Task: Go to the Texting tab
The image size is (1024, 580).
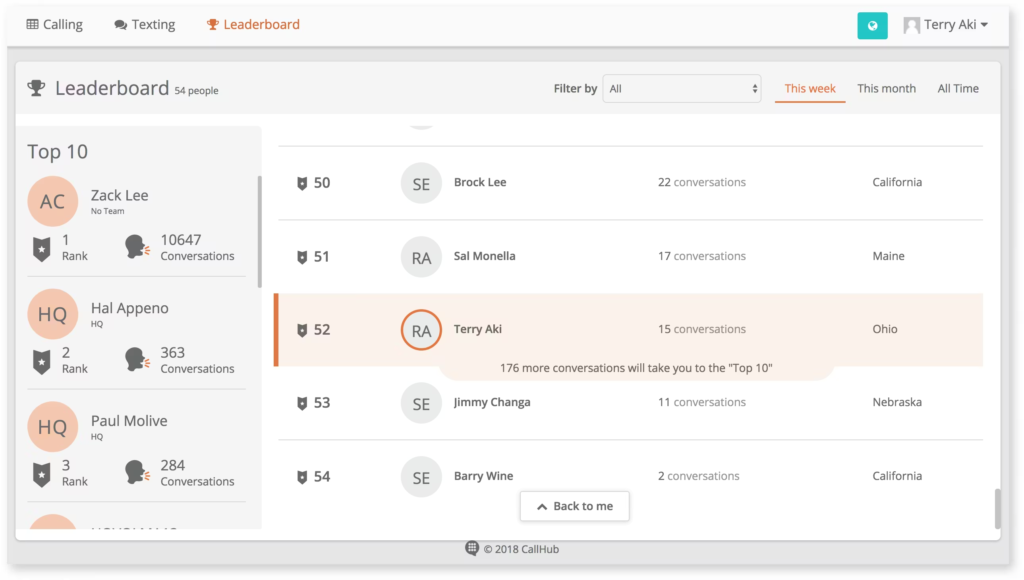Action: 144,25
